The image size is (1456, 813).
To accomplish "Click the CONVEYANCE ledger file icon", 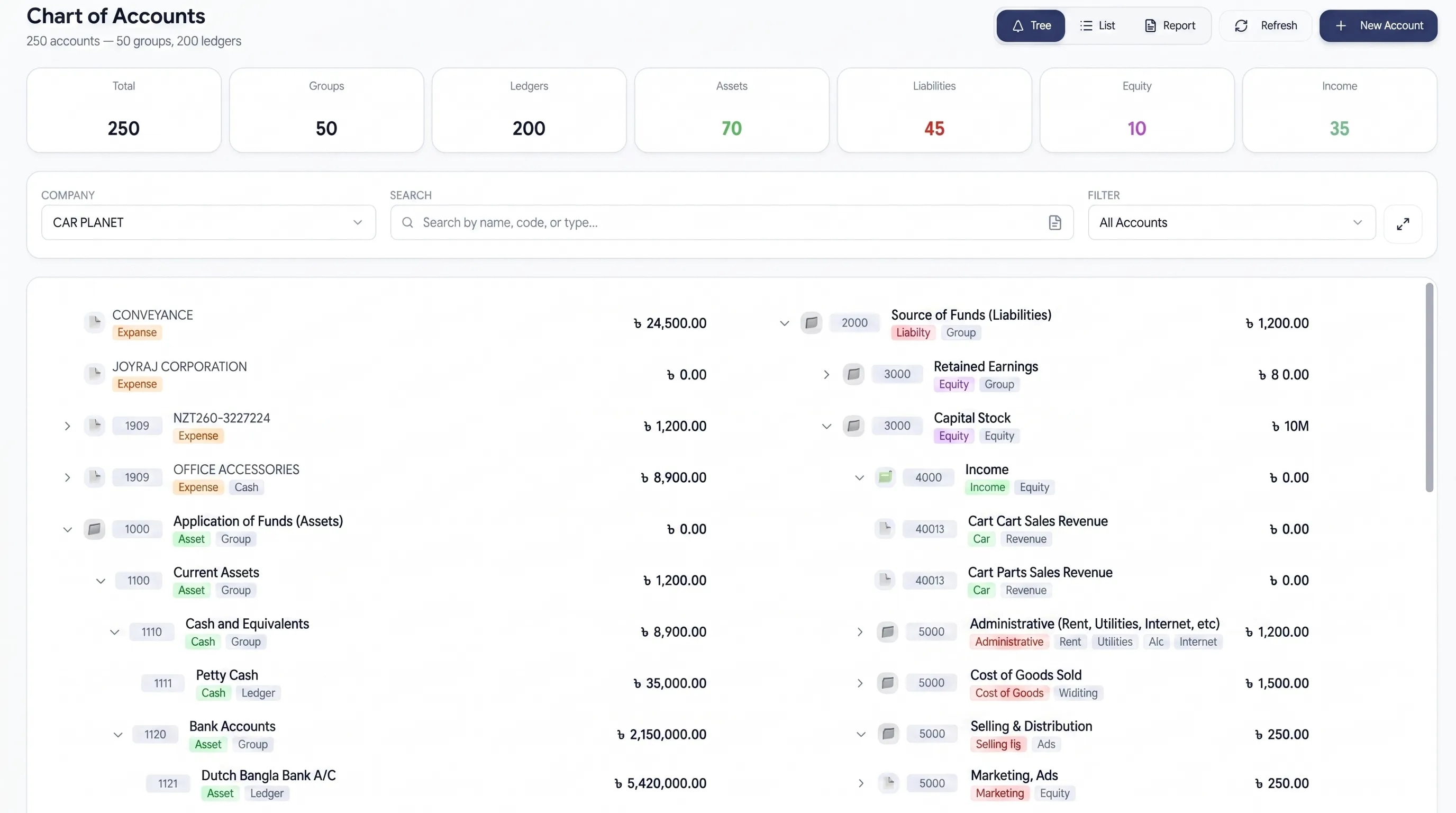I will tap(94, 323).
